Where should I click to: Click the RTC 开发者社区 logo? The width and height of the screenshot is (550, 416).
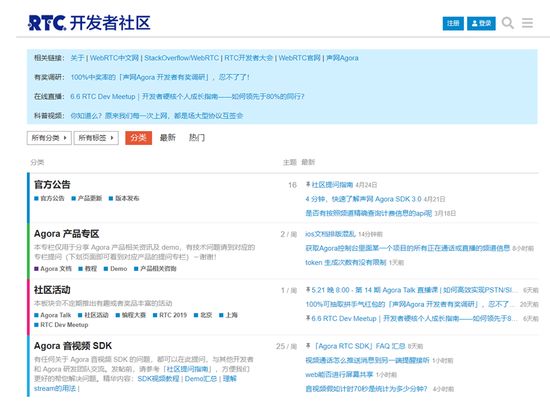89,23
